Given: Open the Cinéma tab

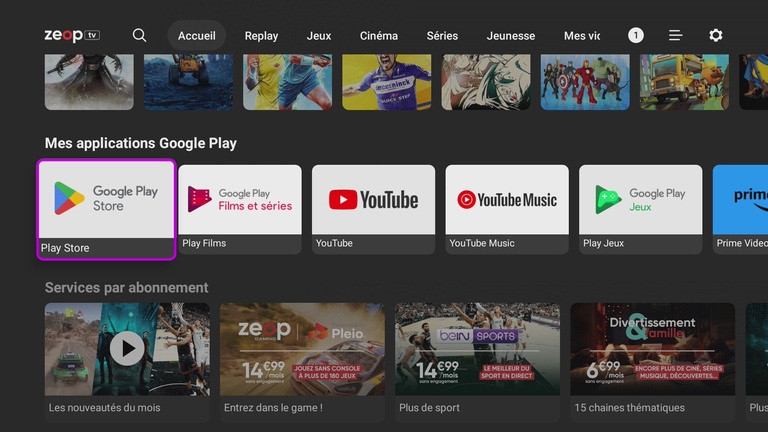Looking at the screenshot, I should tap(379, 36).
